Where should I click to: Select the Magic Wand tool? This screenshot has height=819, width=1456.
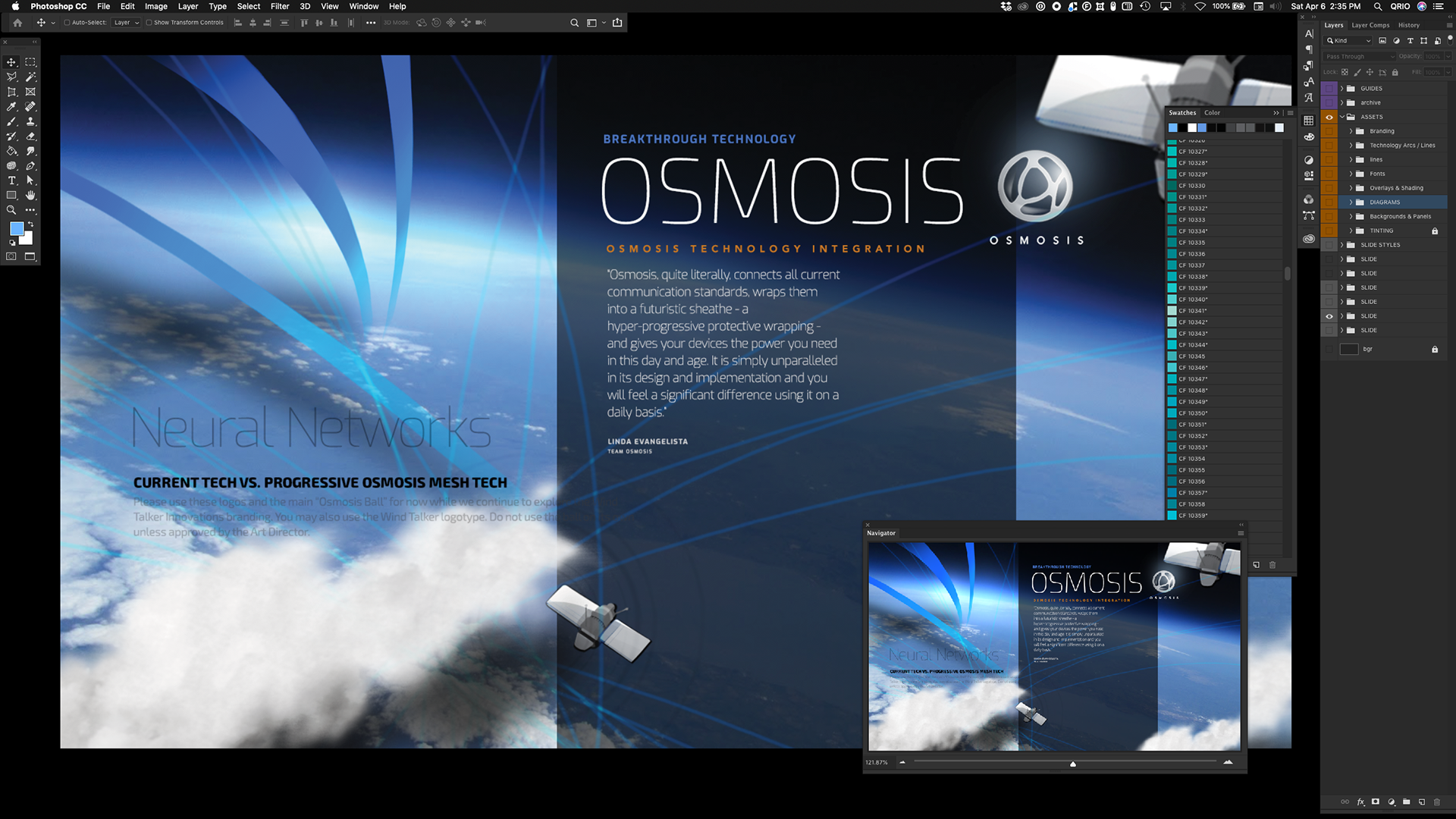click(30, 77)
